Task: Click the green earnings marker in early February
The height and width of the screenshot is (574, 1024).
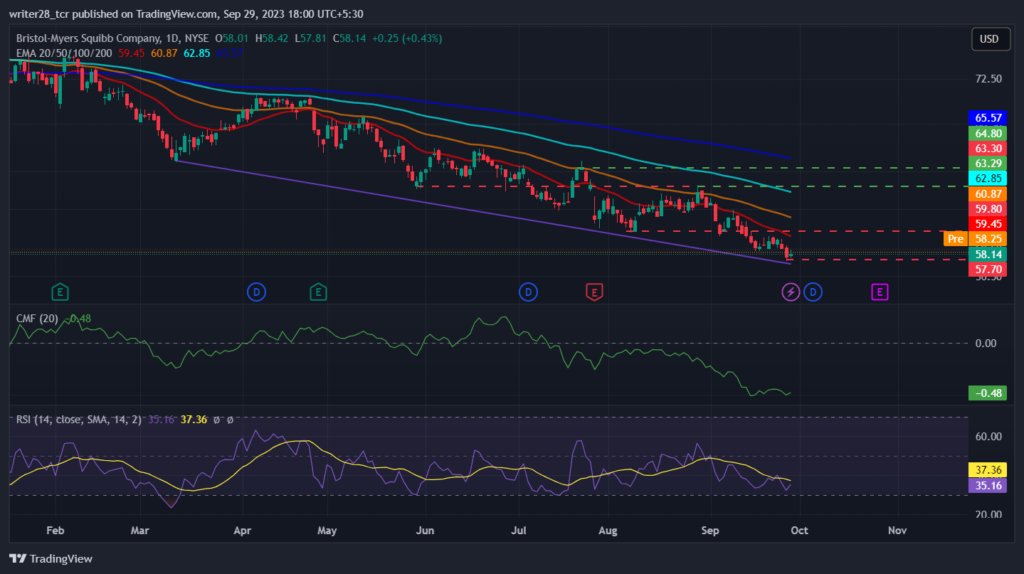Action: tap(60, 292)
